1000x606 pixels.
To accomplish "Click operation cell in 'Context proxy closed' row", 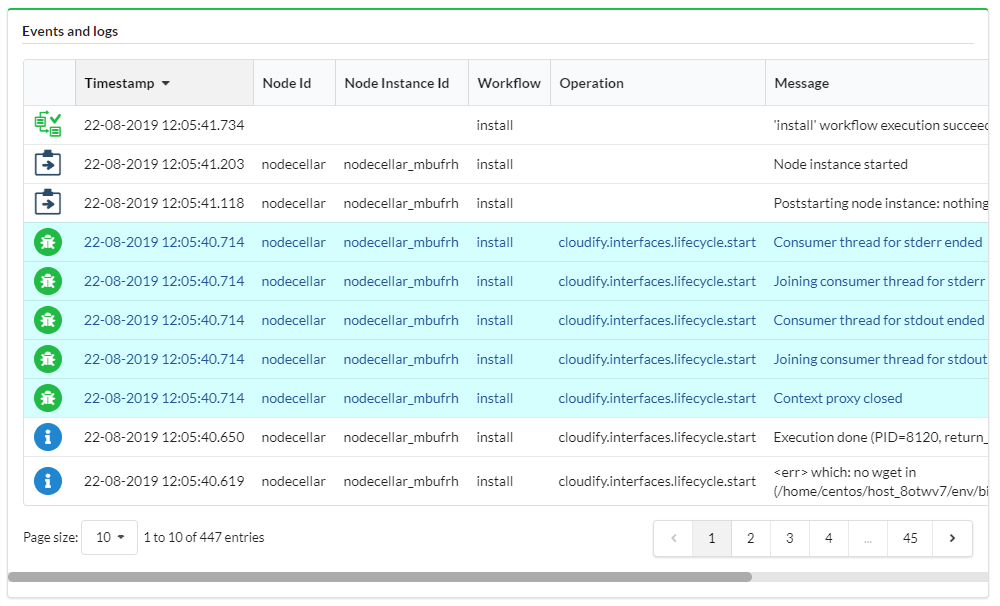I will coord(657,398).
